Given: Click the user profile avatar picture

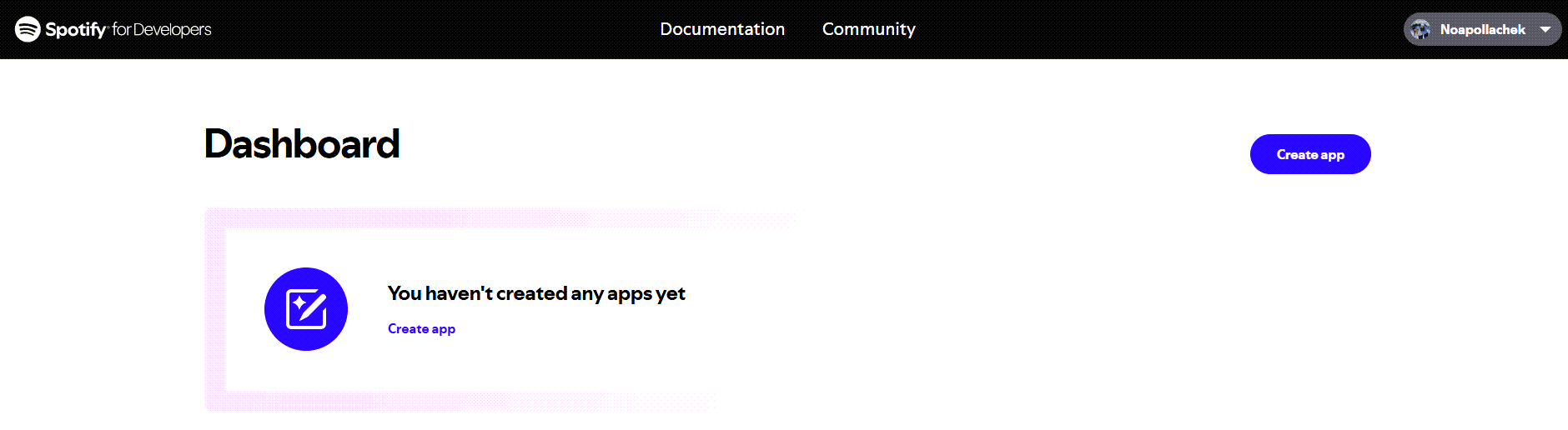Looking at the screenshot, I should 1420,30.
